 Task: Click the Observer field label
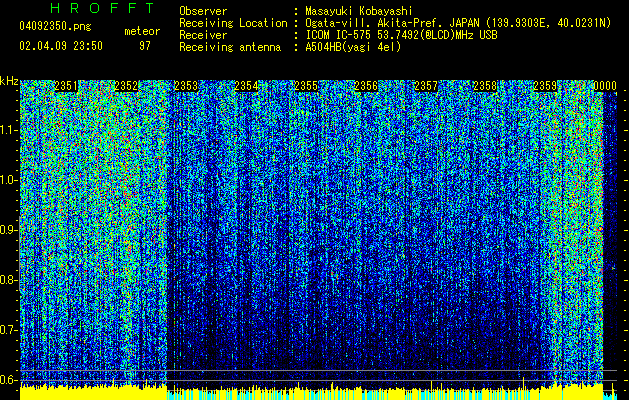[203, 11]
